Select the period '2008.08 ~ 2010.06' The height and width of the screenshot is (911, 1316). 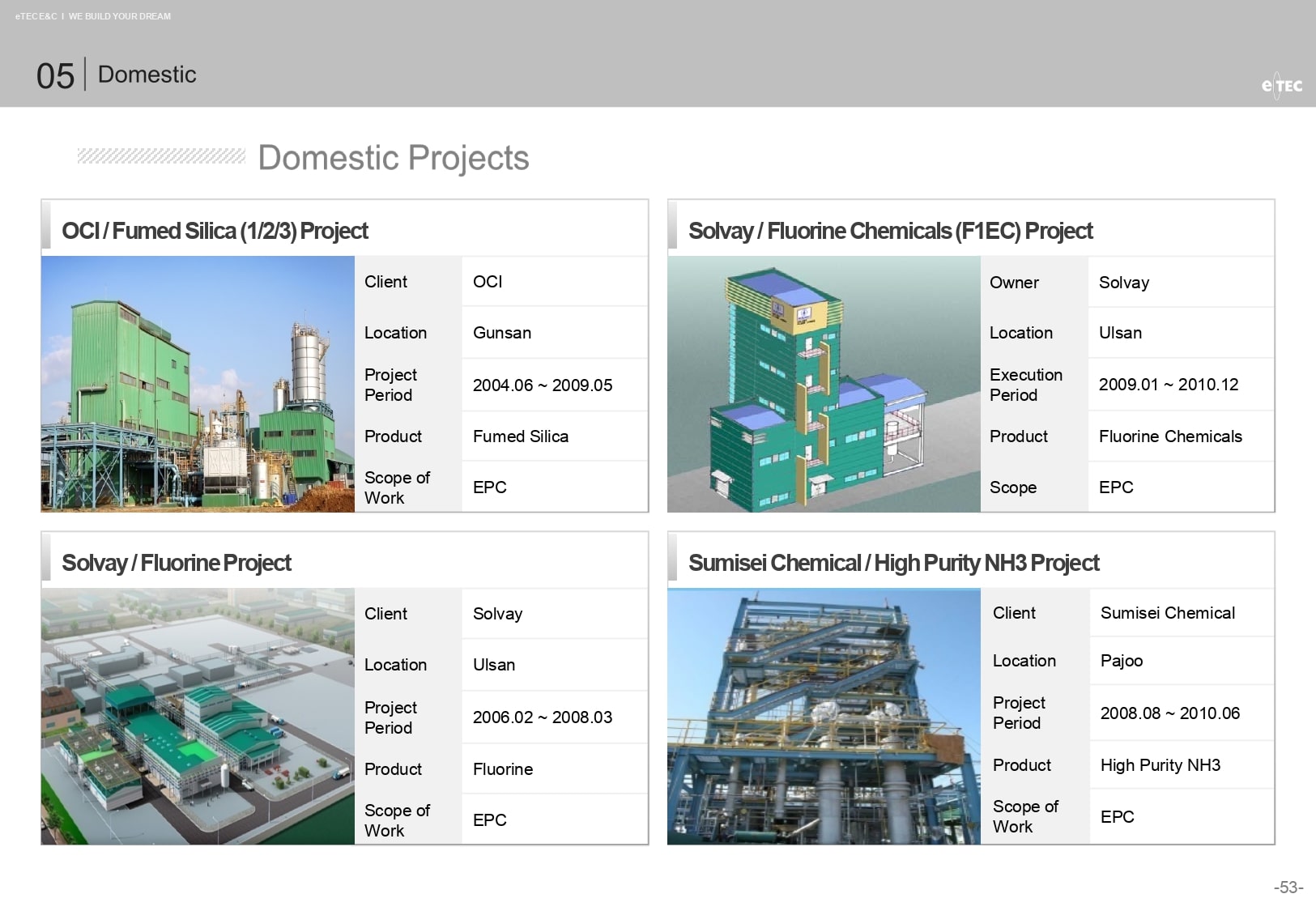tap(1170, 713)
